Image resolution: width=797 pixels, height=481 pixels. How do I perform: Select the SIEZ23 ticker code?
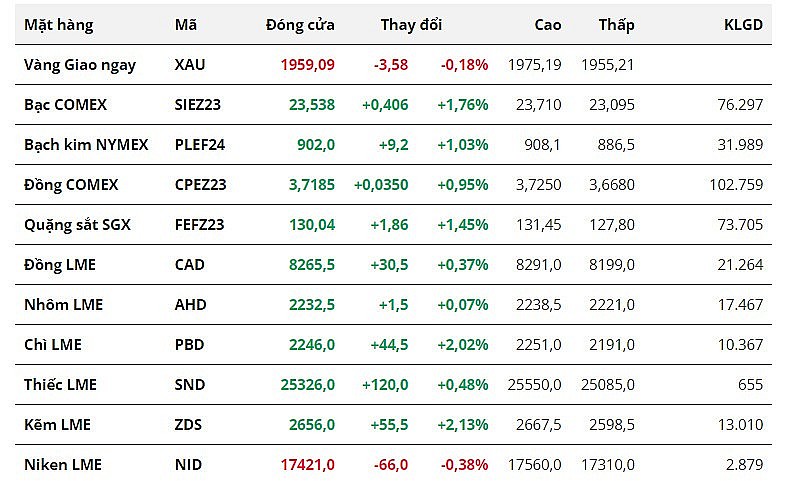199,105
